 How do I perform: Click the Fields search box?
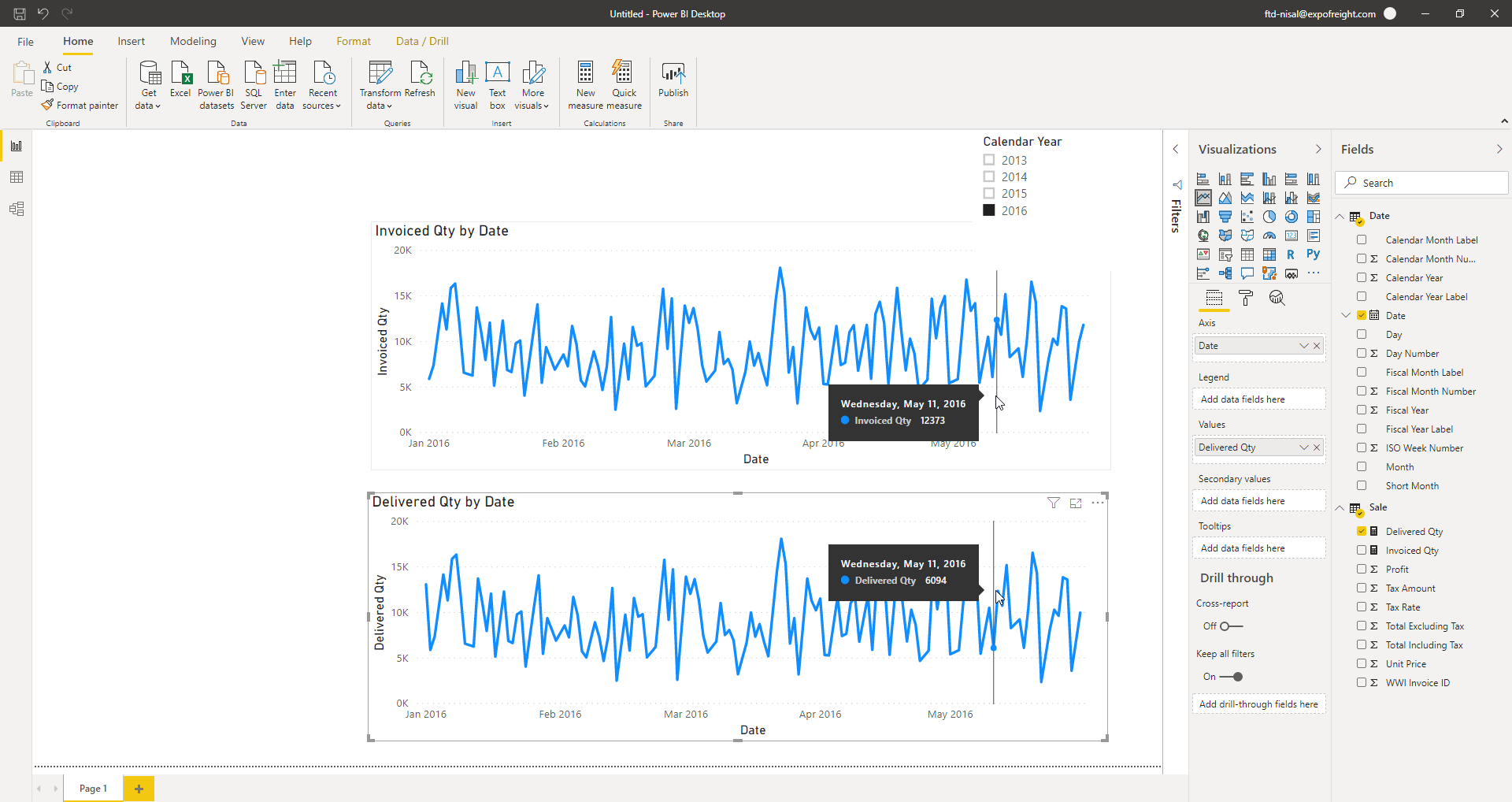coord(1421,183)
